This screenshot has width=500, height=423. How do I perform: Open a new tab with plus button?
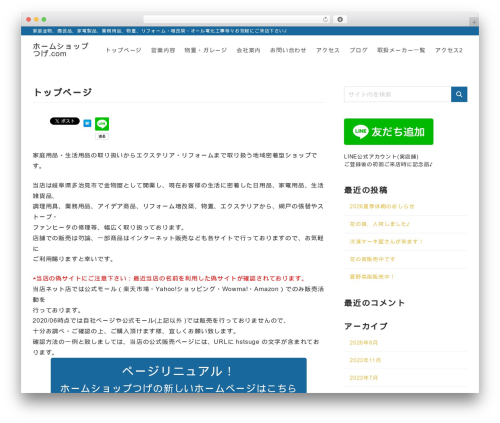(474, 22)
